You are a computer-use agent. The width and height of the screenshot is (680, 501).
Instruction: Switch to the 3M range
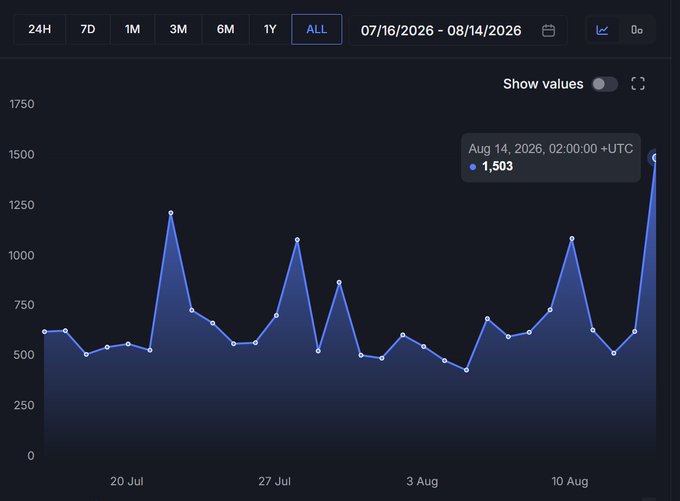(x=178, y=29)
